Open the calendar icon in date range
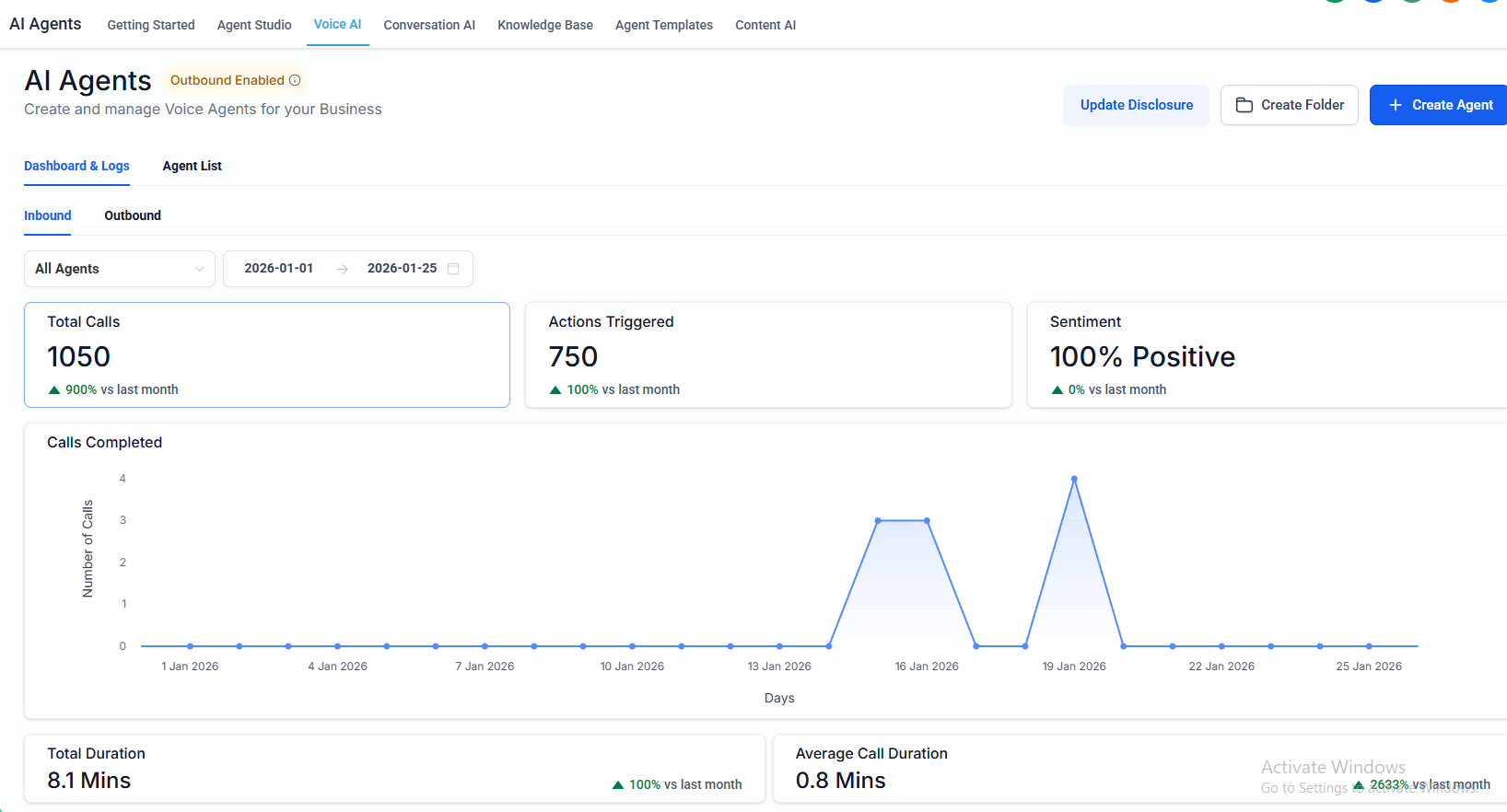The height and width of the screenshot is (812, 1507). 453,269
